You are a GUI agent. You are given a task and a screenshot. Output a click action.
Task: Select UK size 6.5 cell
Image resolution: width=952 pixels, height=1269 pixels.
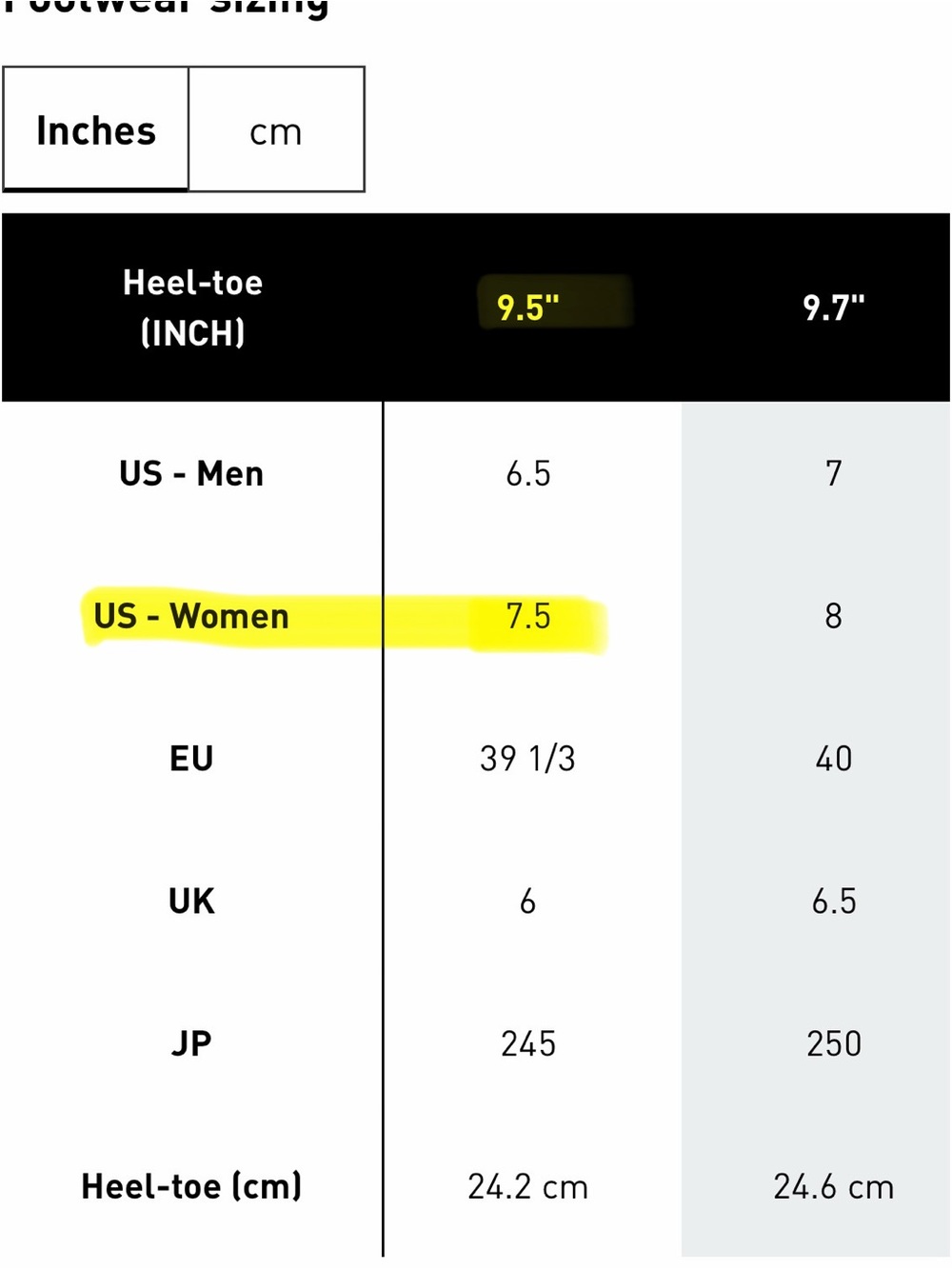coord(834,901)
